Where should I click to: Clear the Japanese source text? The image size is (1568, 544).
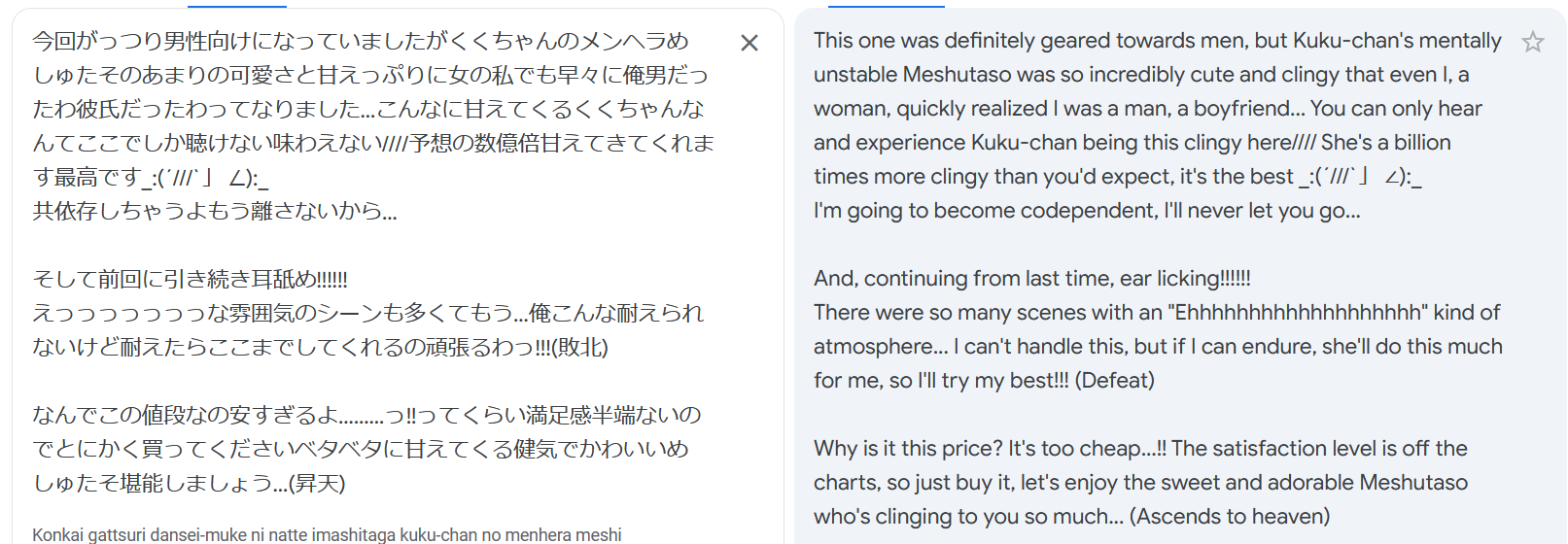(x=749, y=43)
